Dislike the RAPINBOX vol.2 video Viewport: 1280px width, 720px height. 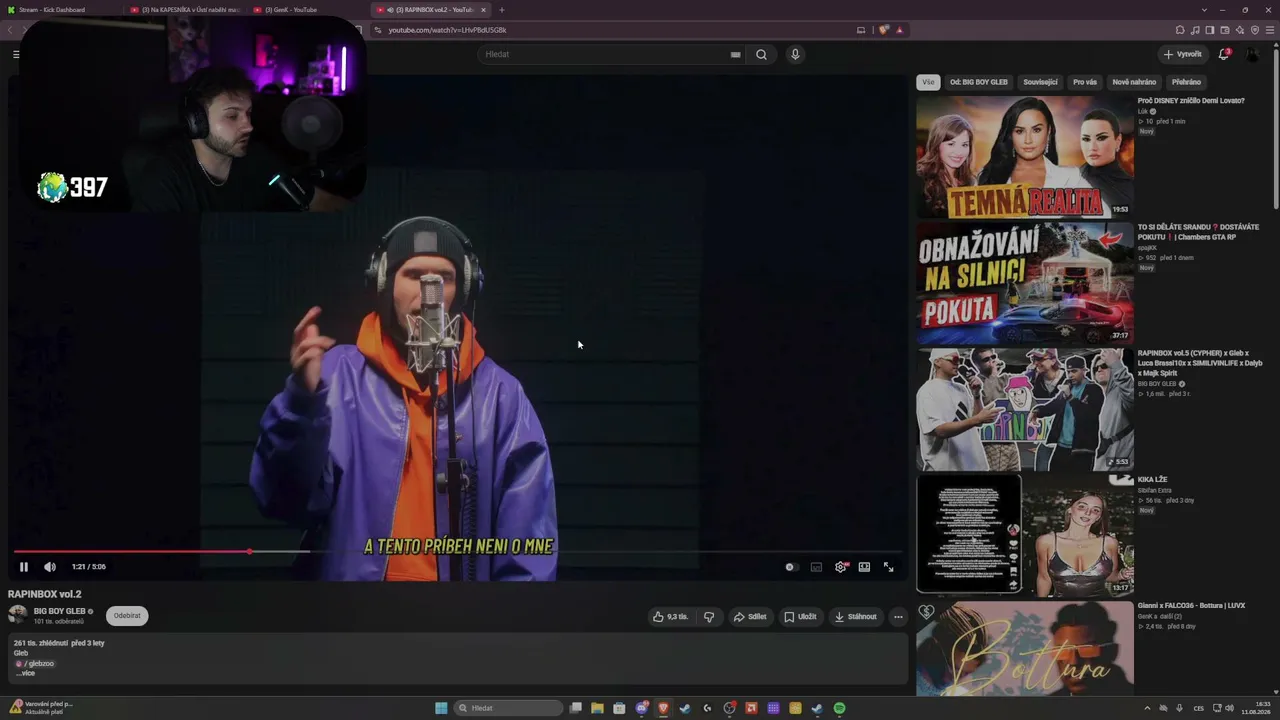709,617
